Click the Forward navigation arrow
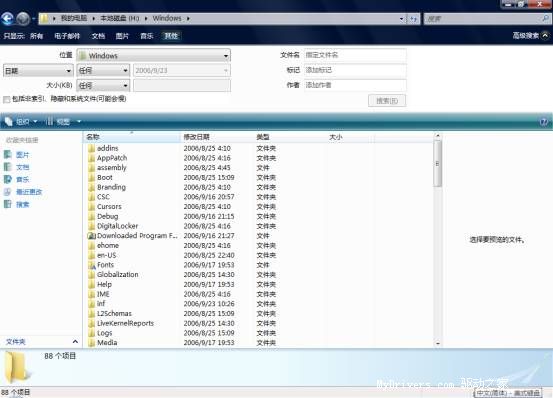This screenshot has height=398, width=553. coord(23,19)
